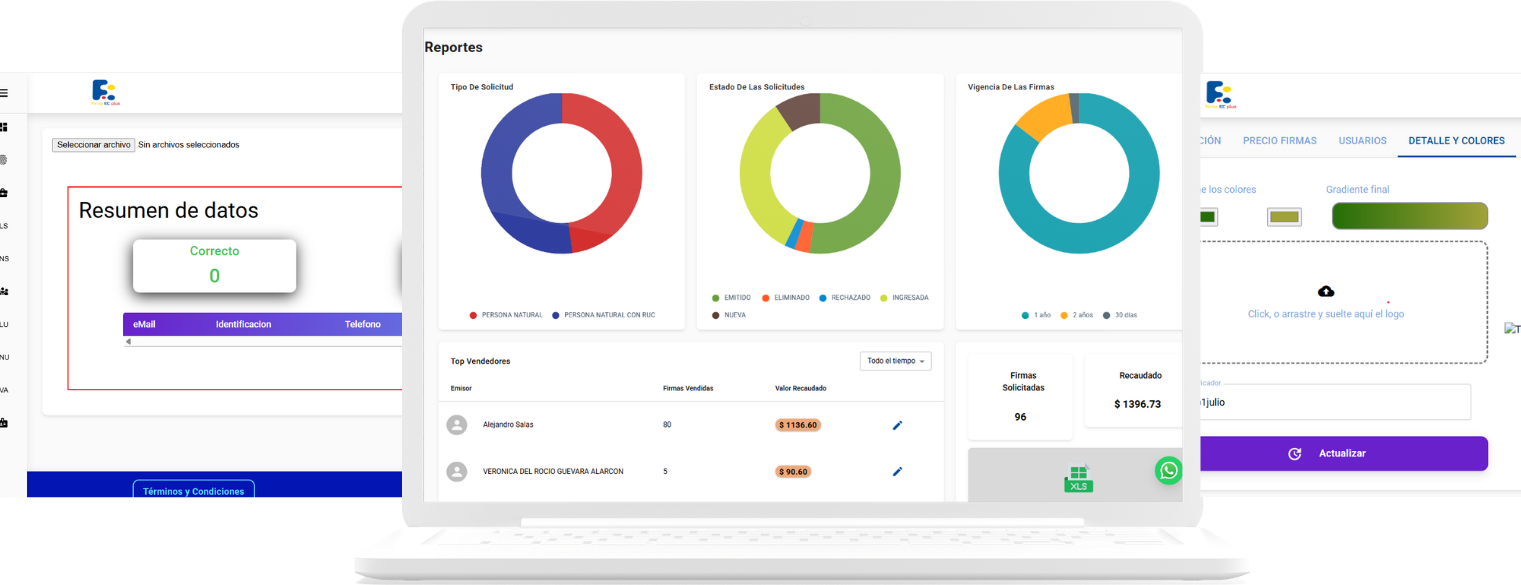Pick the dark green color swatch
Screen dimensions: 1521x585
click(1206, 217)
